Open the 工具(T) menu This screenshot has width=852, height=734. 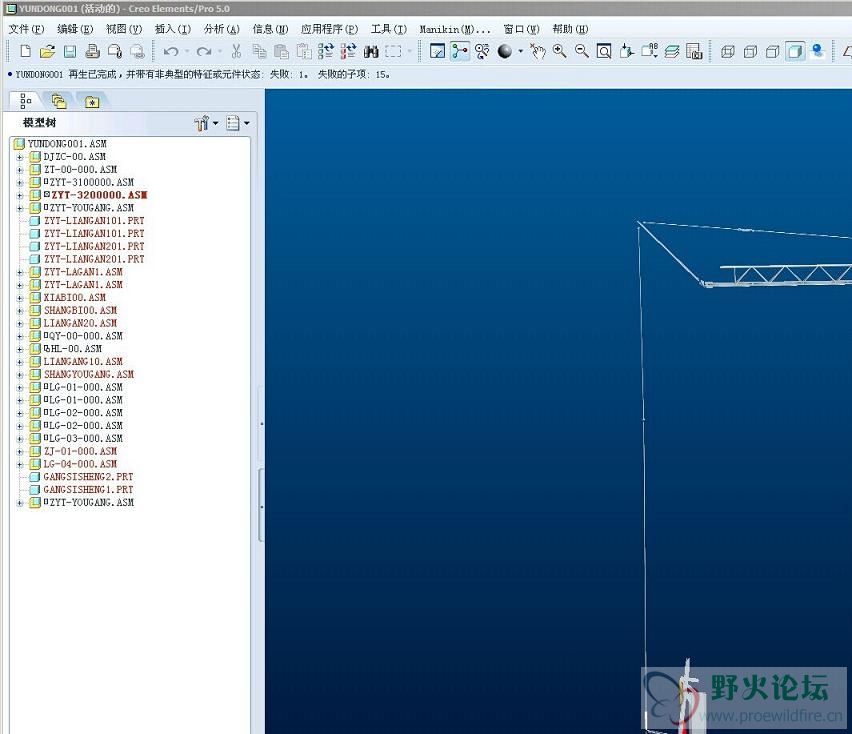(x=388, y=29)
